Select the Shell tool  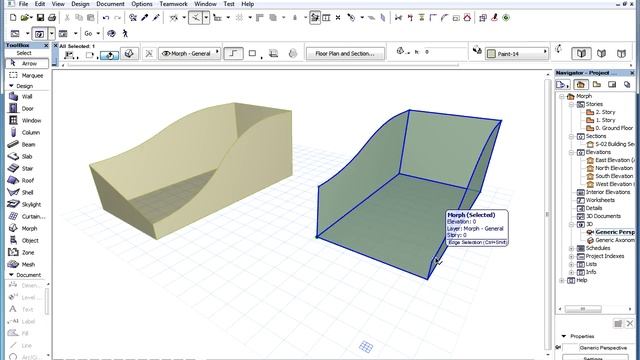27,192
